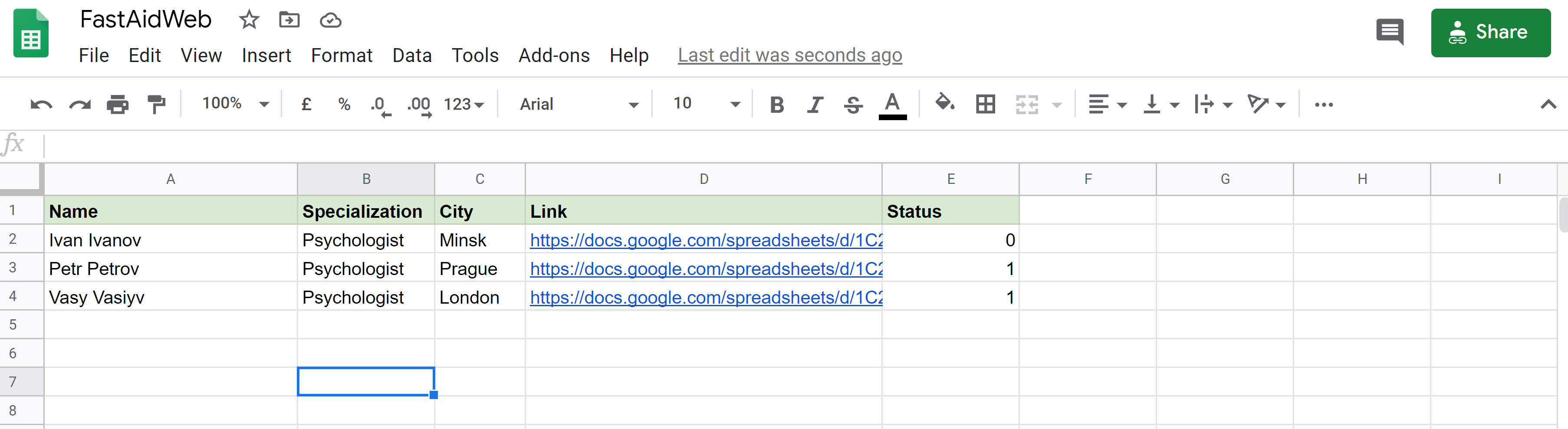The width and height of the screenshot is (1568, 429).
Task: Click the green Share button
Action: pyautogui.click(x=1490, y=32)
